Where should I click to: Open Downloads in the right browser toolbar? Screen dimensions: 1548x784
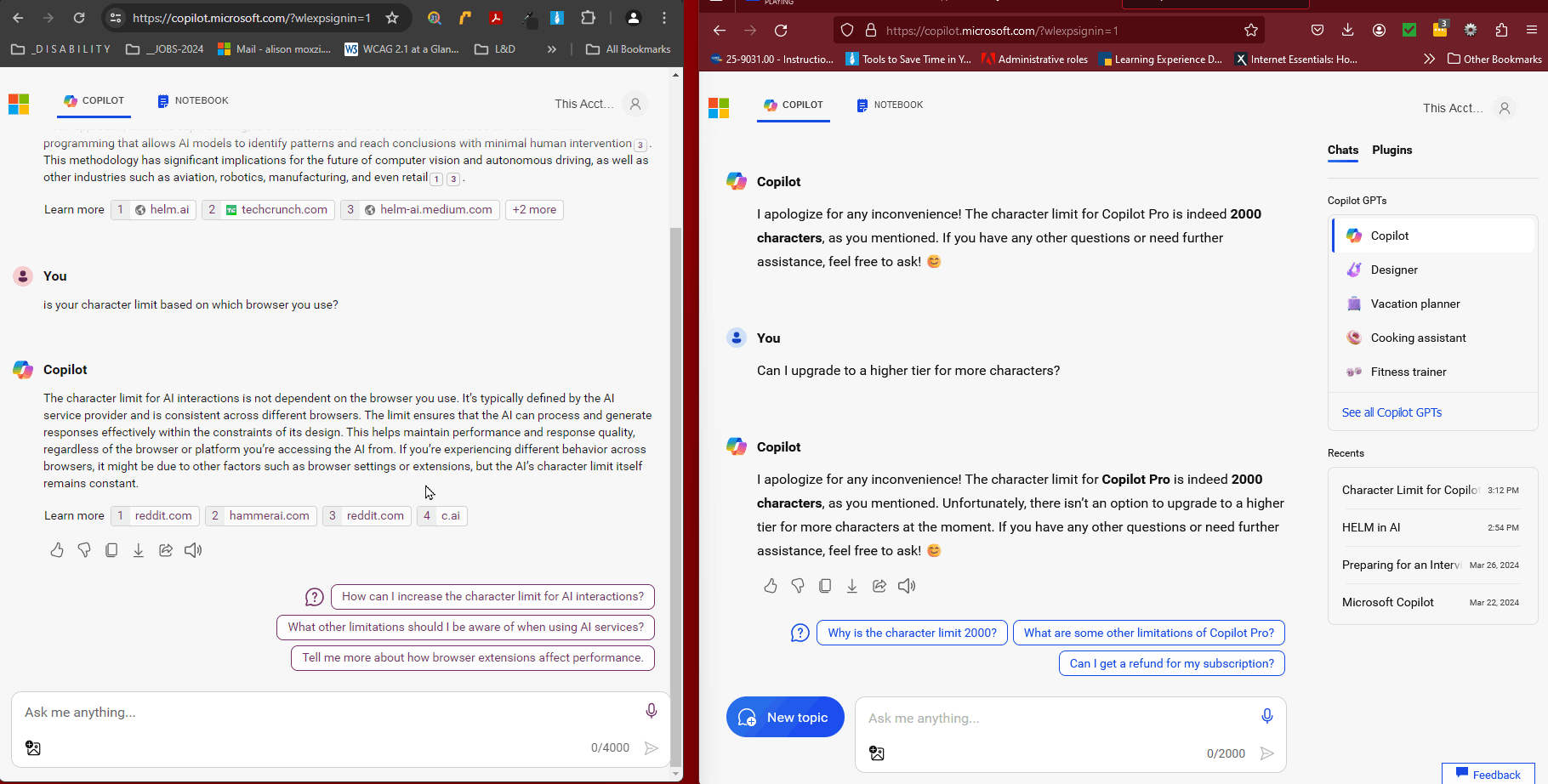coord(1348,31)
